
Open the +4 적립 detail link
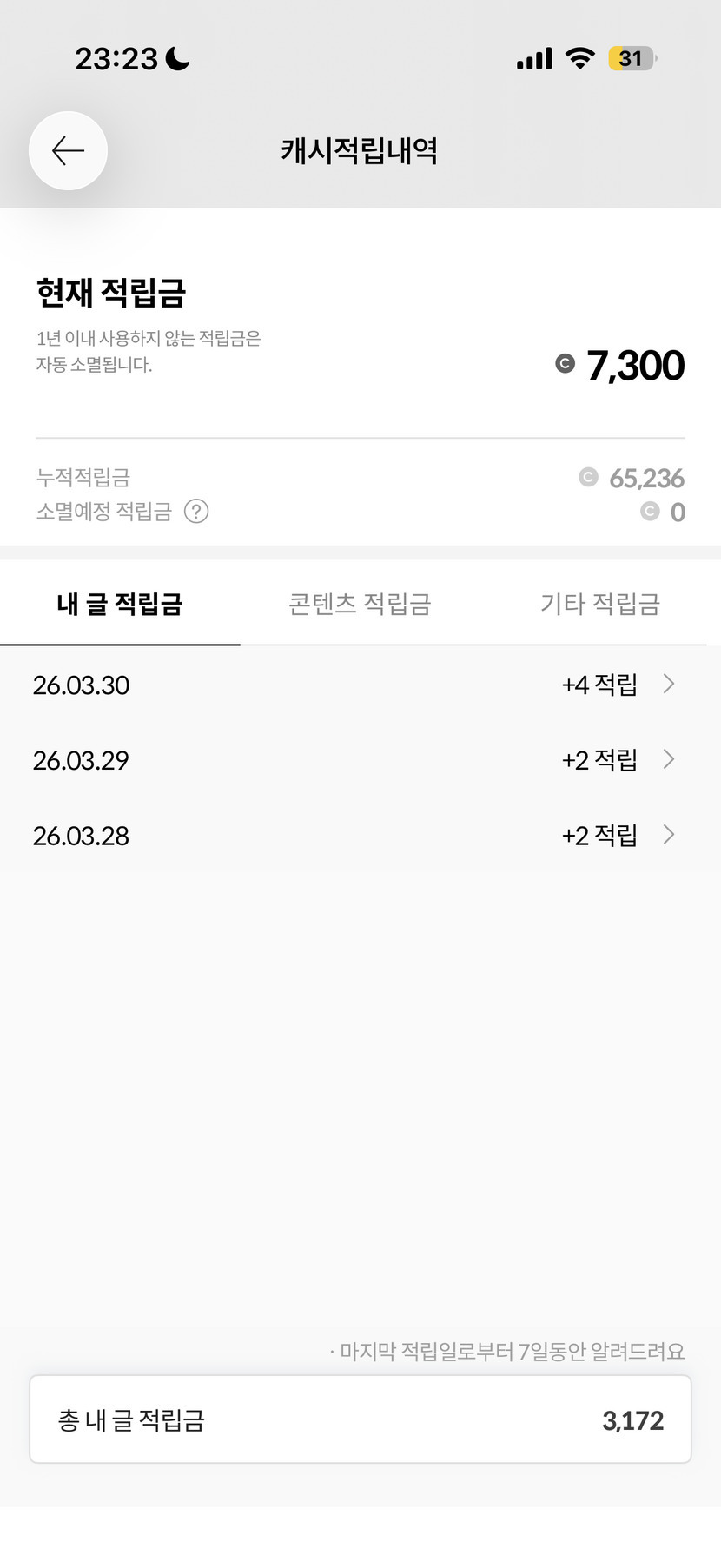pyautogui.click(x=599, y=685)
